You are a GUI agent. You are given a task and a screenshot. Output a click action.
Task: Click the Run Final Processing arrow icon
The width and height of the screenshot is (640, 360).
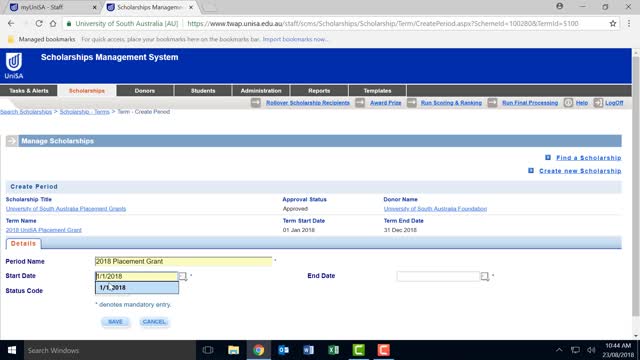(492, 103)
